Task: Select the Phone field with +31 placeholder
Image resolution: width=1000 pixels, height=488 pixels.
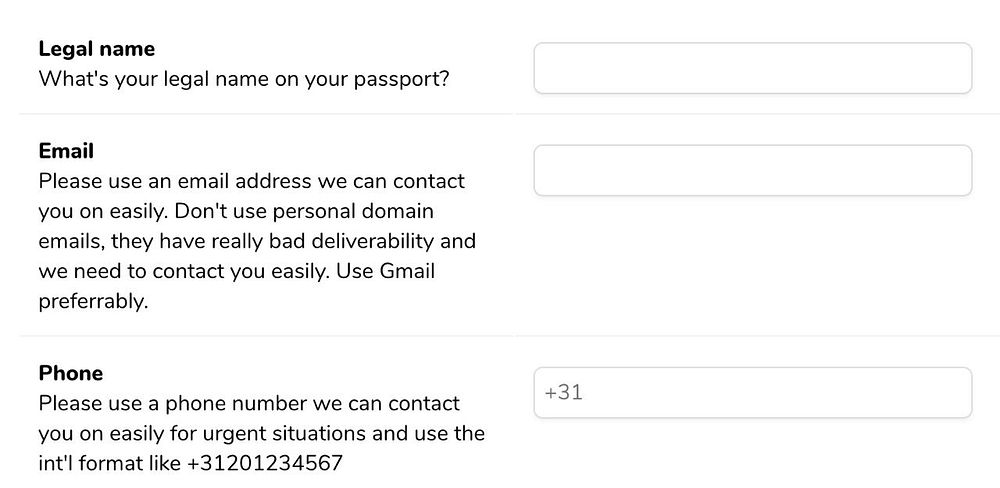Action: [752, 392]
